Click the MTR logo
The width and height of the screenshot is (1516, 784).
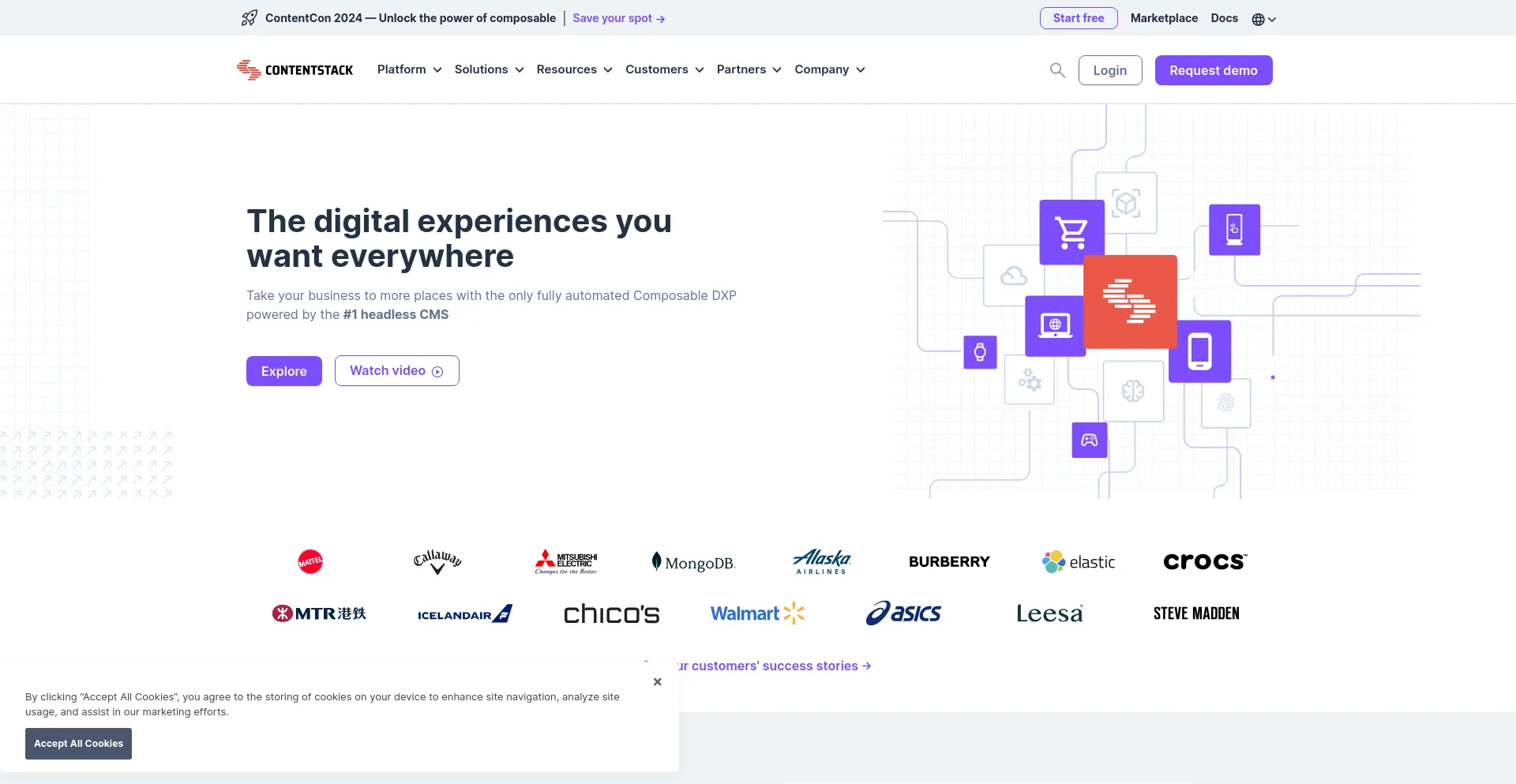pos(319,613)
